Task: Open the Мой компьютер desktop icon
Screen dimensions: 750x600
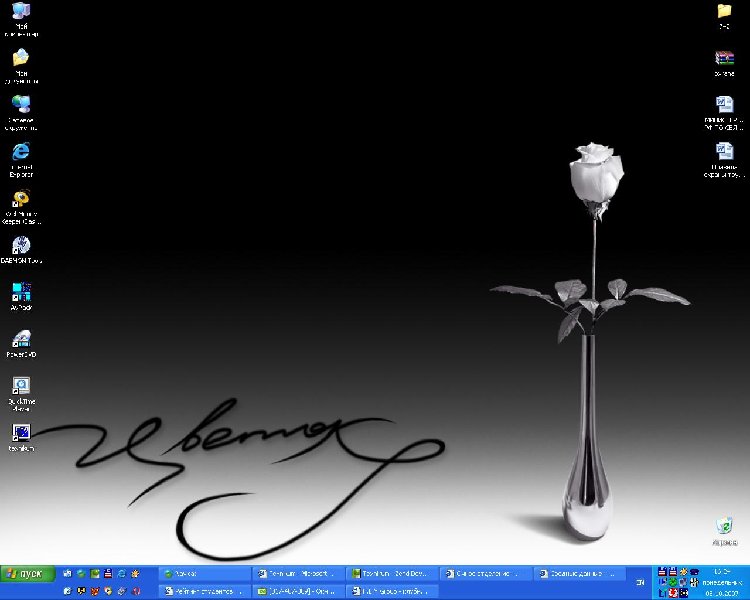Action: (21, 19)
